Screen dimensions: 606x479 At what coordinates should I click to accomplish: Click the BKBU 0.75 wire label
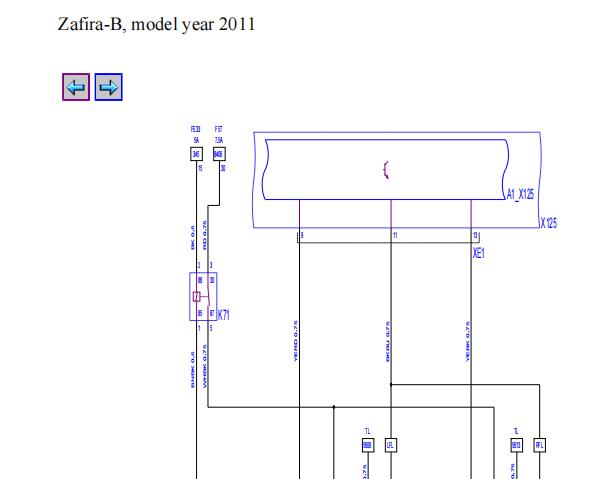(388, 341)
